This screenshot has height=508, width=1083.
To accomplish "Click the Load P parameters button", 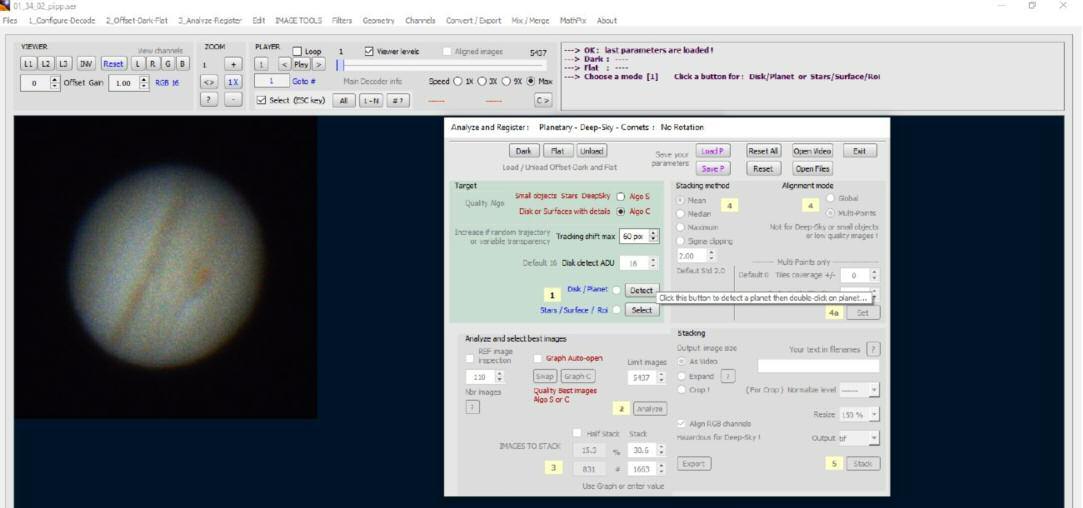I will [712, 151].
